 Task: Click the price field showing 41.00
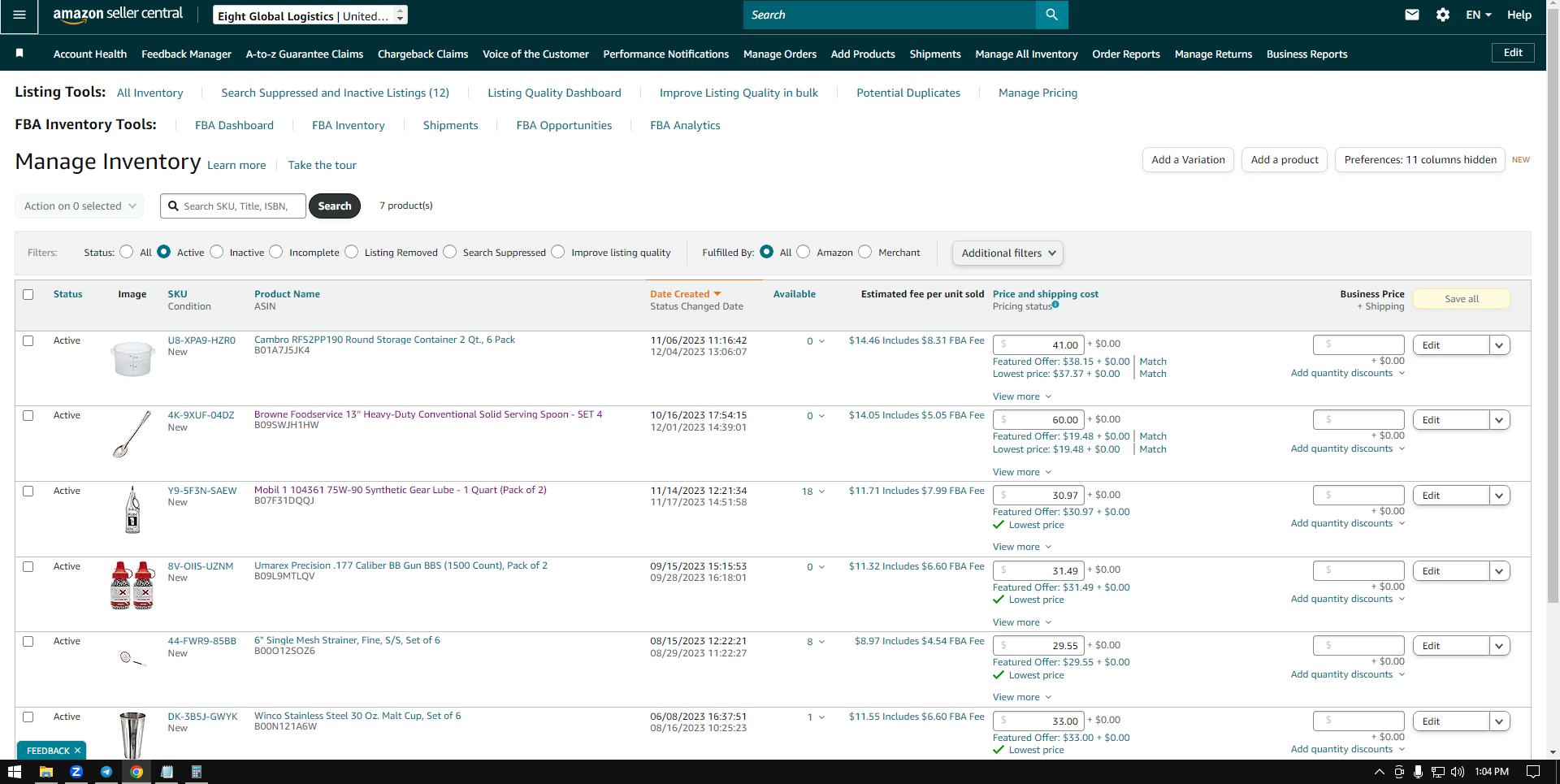[1038, 344]
